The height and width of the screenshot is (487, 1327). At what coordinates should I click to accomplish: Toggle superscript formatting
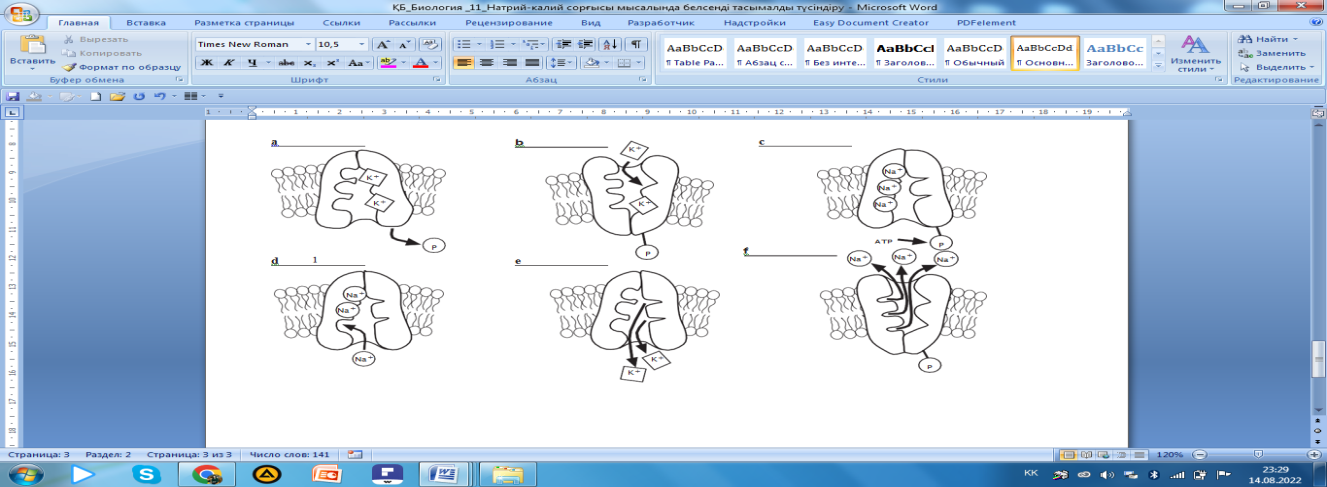coord(332,63)
